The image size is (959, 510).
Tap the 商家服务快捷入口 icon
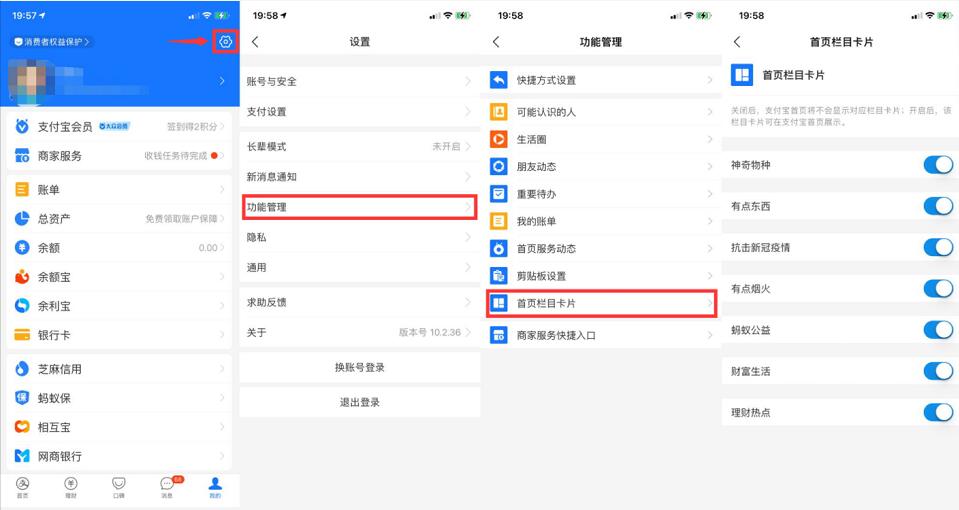(498, 335)
